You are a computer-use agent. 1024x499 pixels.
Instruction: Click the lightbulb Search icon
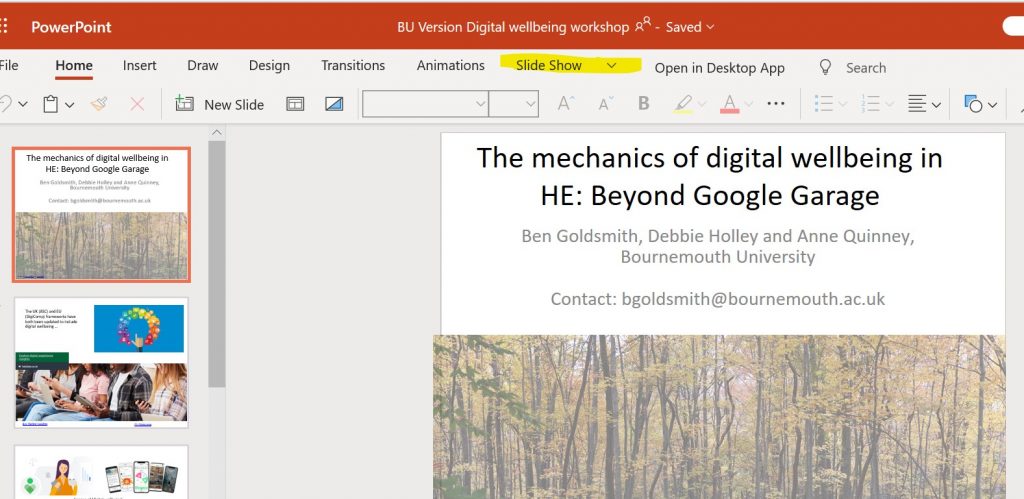(x=826, y=67)
